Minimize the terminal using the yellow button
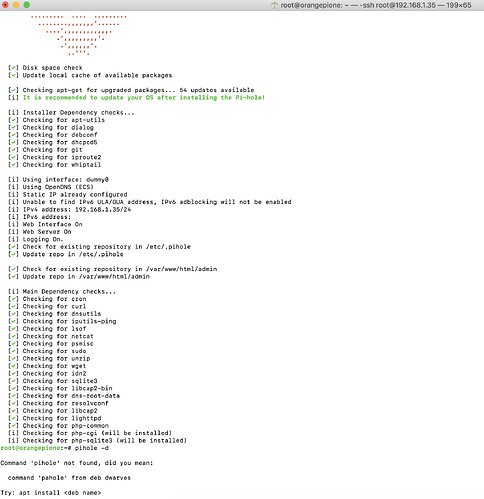 pyautogui.click(x=16, y=5)
